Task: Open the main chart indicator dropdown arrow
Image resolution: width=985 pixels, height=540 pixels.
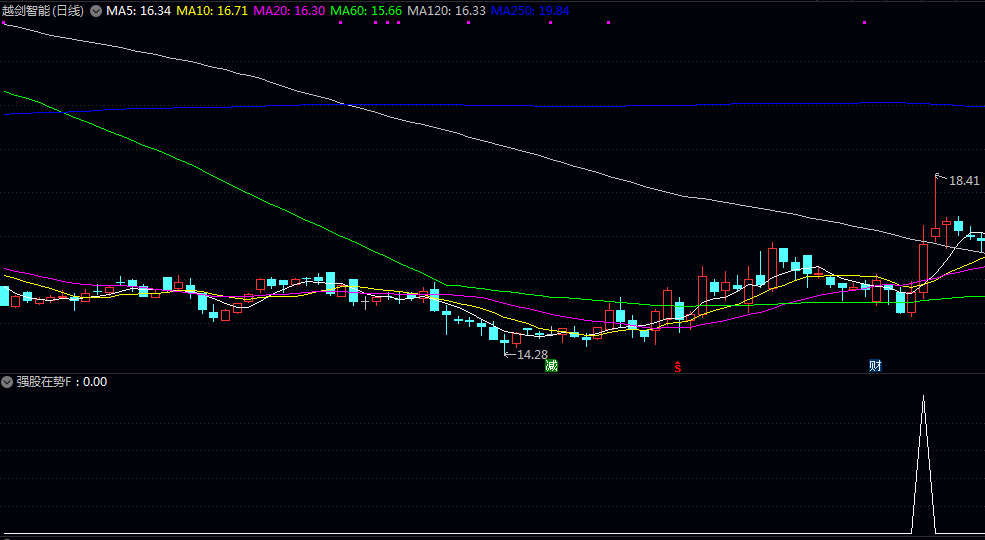Action: pos(96,11)
